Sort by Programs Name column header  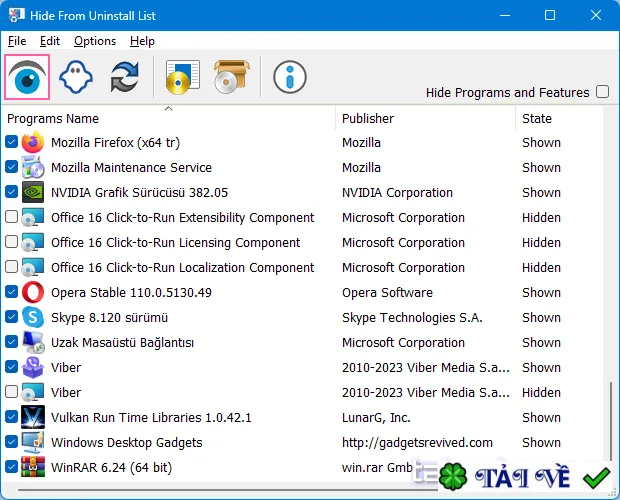coord(53,119)
